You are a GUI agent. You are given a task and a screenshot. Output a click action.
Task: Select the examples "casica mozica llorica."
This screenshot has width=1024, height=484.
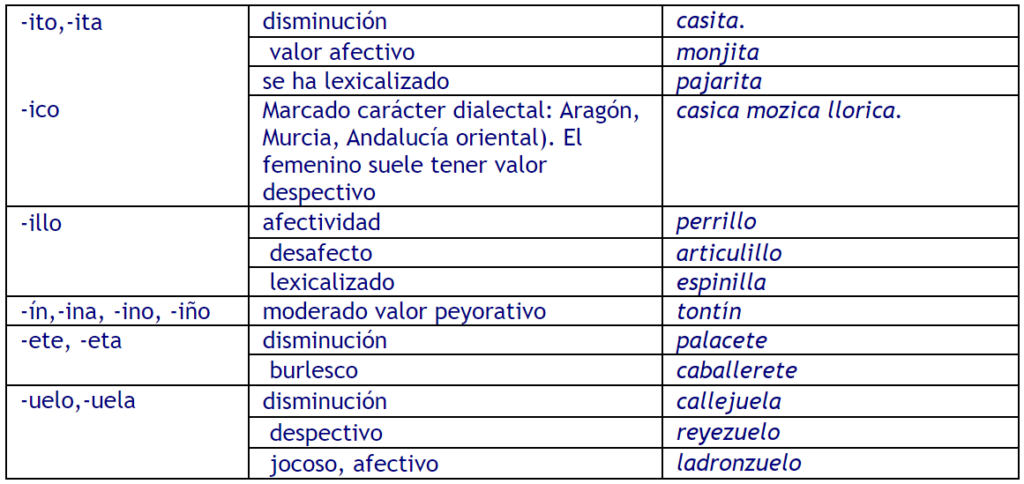(789, 109)
